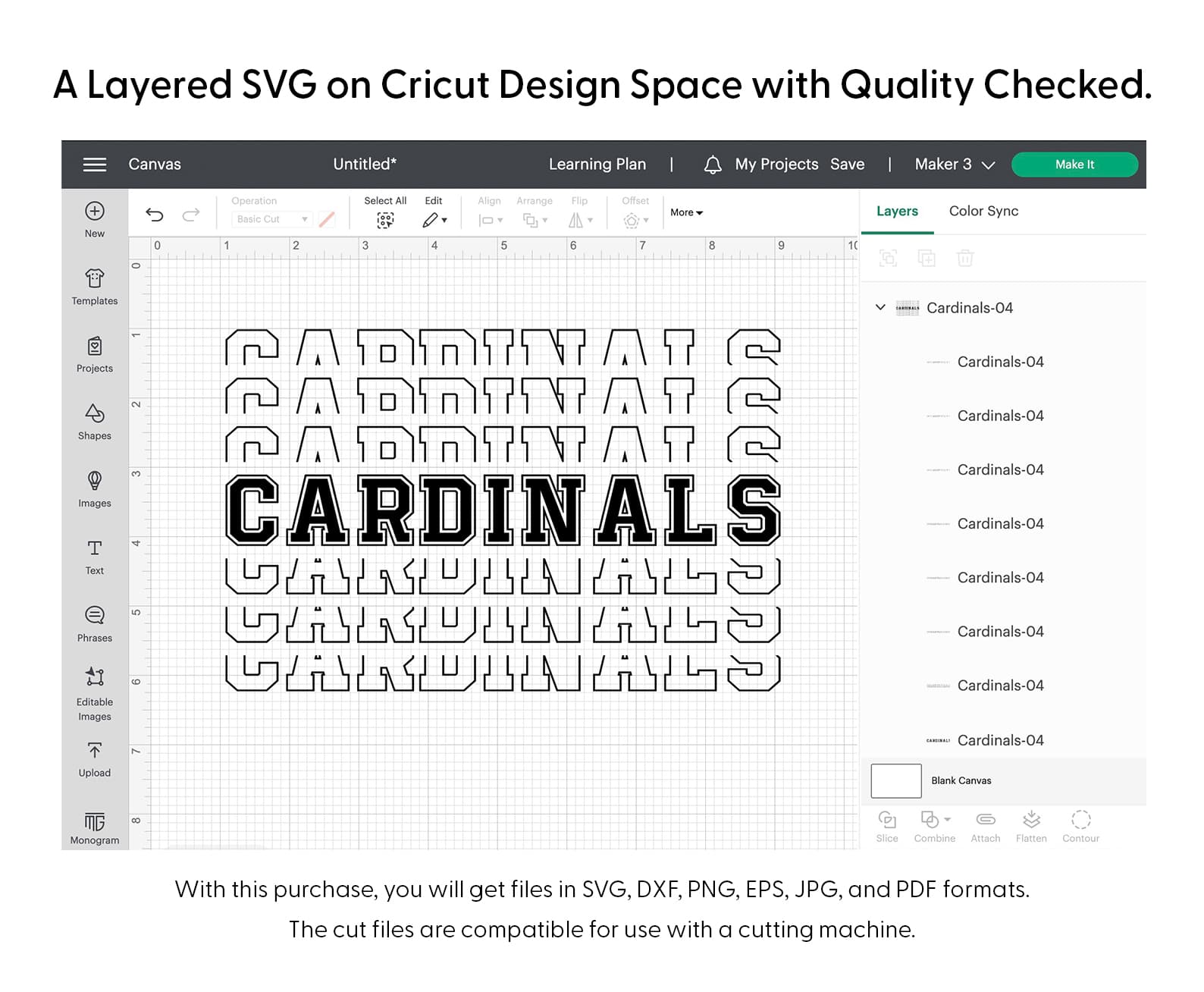The height and width of the screenshot is (992, 1204).
Task: Open the Learning Plan link
Action: 597,165
